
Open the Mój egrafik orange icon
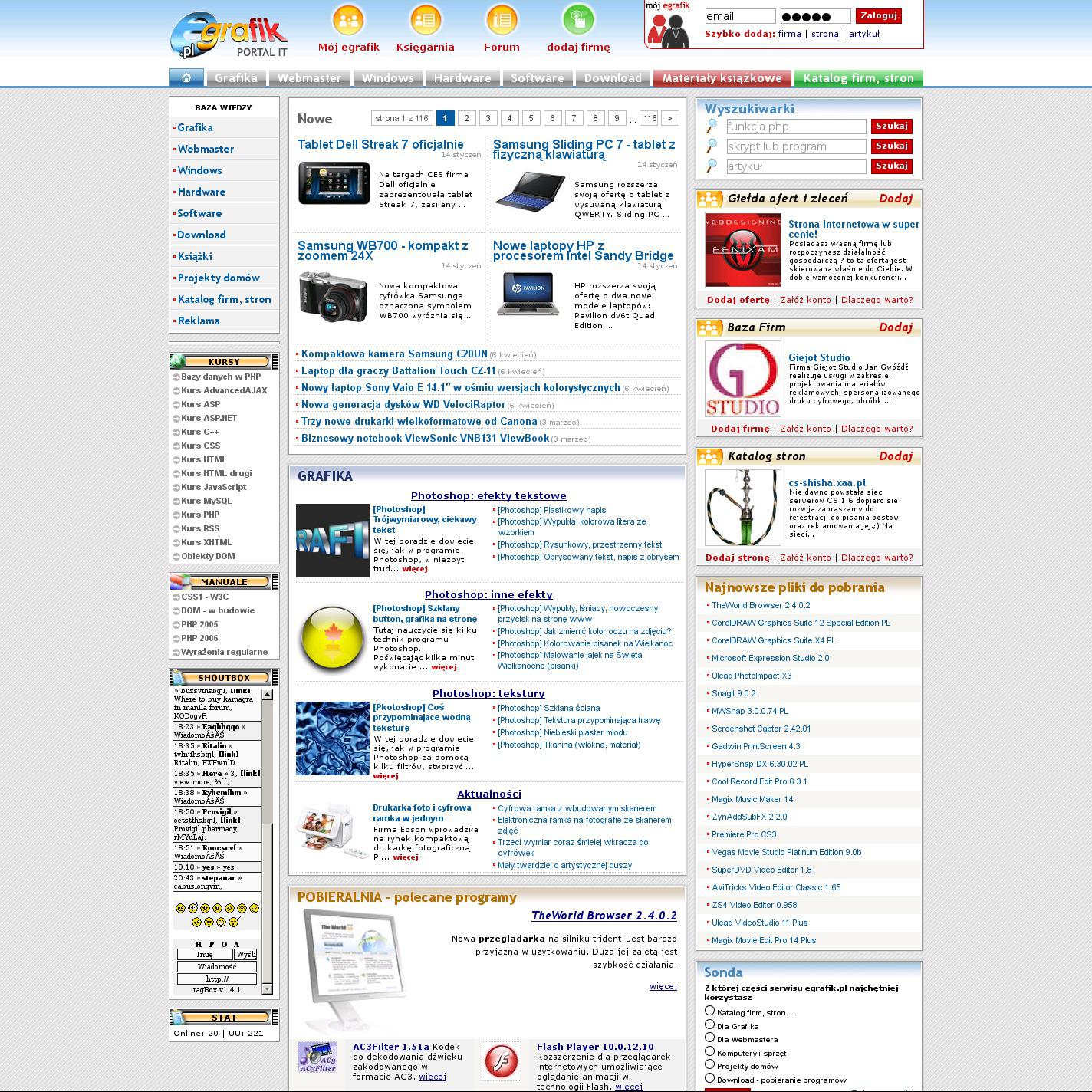click(348, 20)
